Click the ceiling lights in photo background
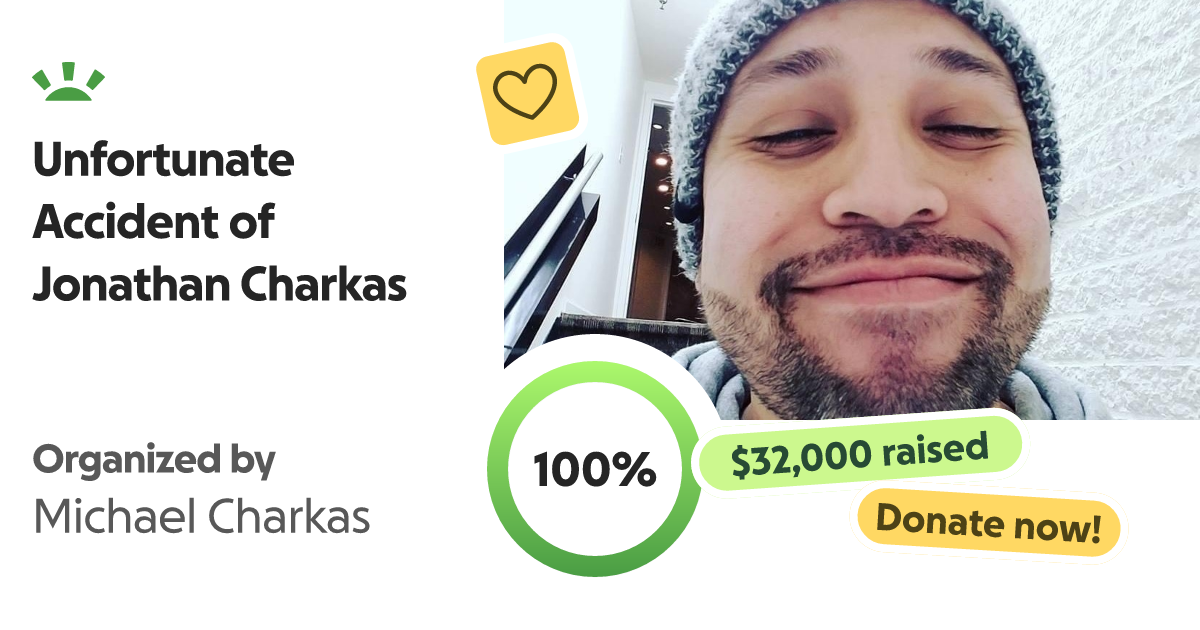The image size is (1200, 630). click(x=663, y=160)
